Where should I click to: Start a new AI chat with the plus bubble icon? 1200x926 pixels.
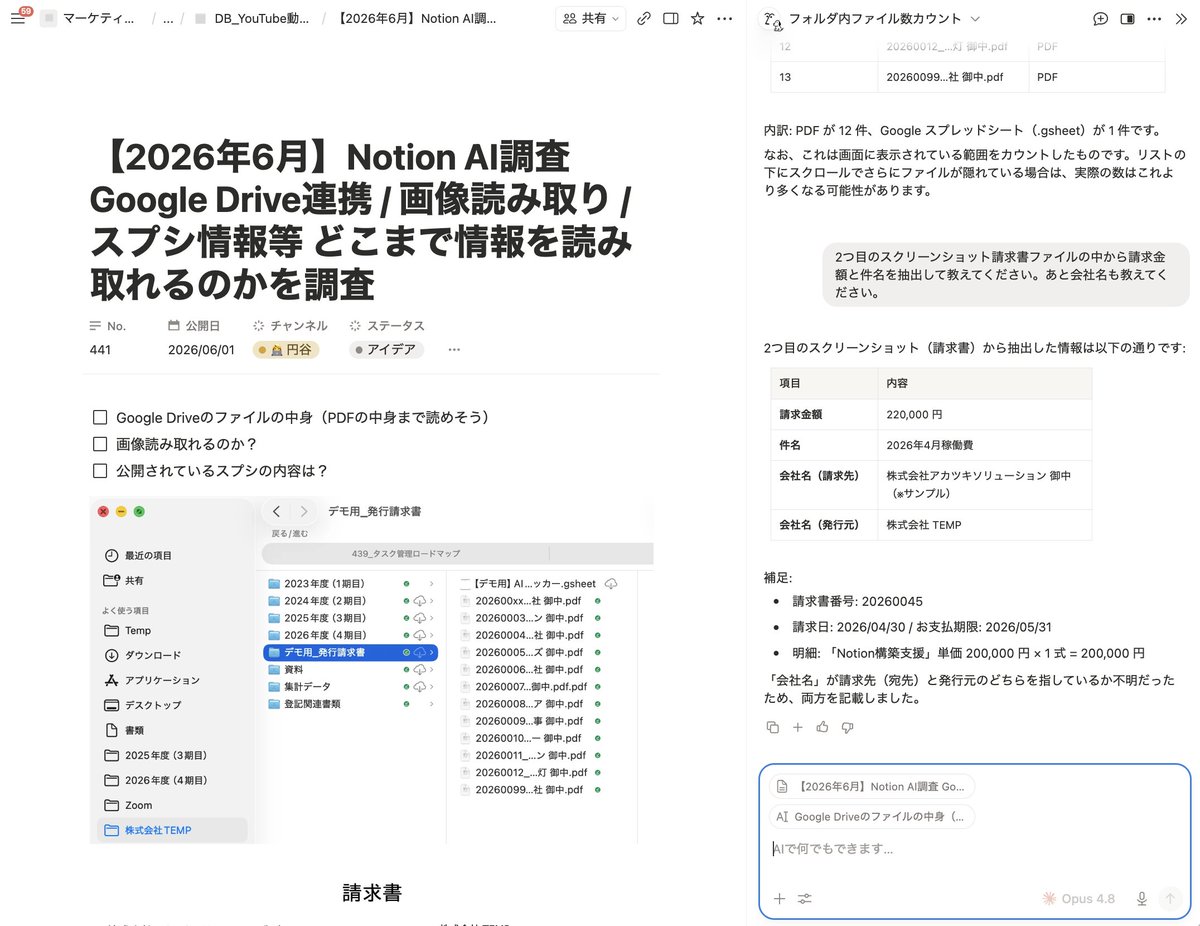pyautogui.click(x=1100, y=18)
